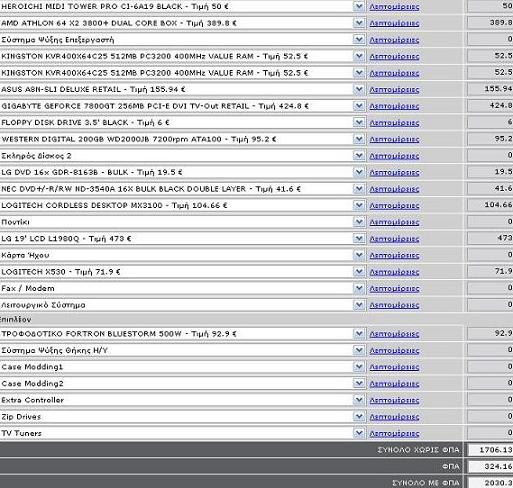Viewport: 513px width, 488px height.
Task: View Λεπτομέρειες for AMD ATHLON 64 X2
Action: point(394,23)
